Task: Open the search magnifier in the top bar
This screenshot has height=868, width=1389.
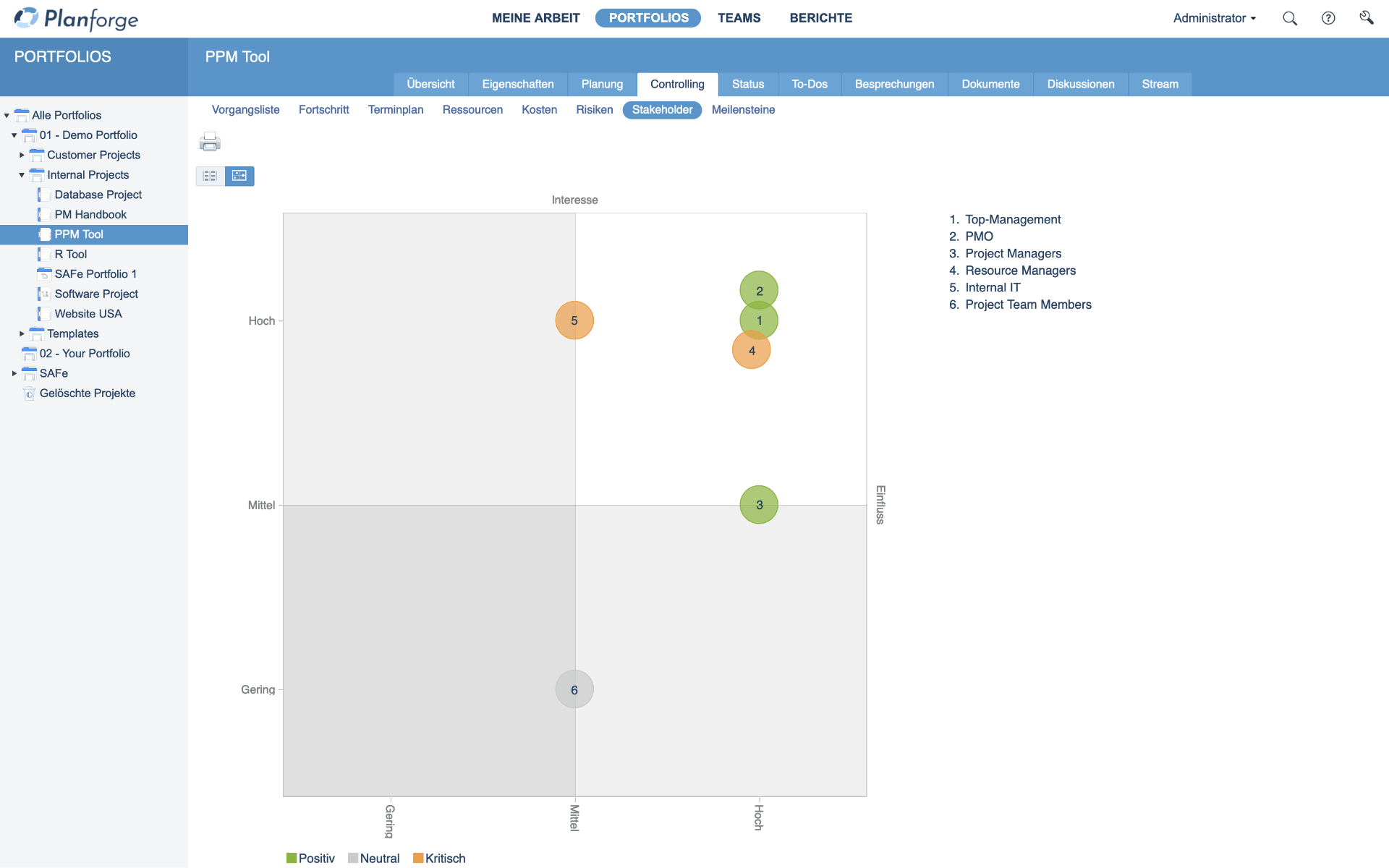Action: point(1290,18)
